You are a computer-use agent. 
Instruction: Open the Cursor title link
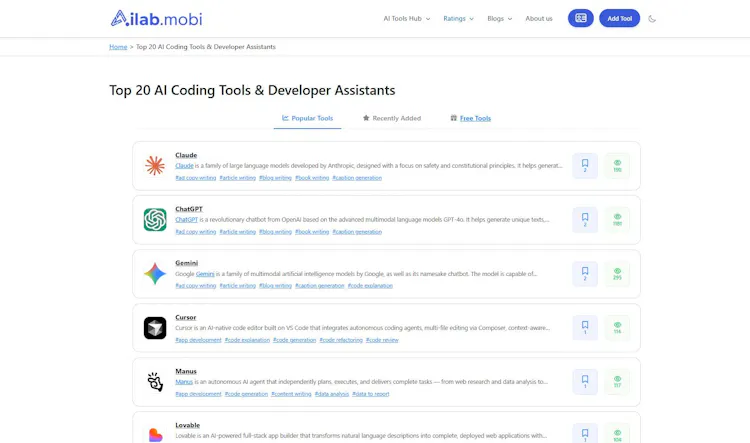point(186,317)
